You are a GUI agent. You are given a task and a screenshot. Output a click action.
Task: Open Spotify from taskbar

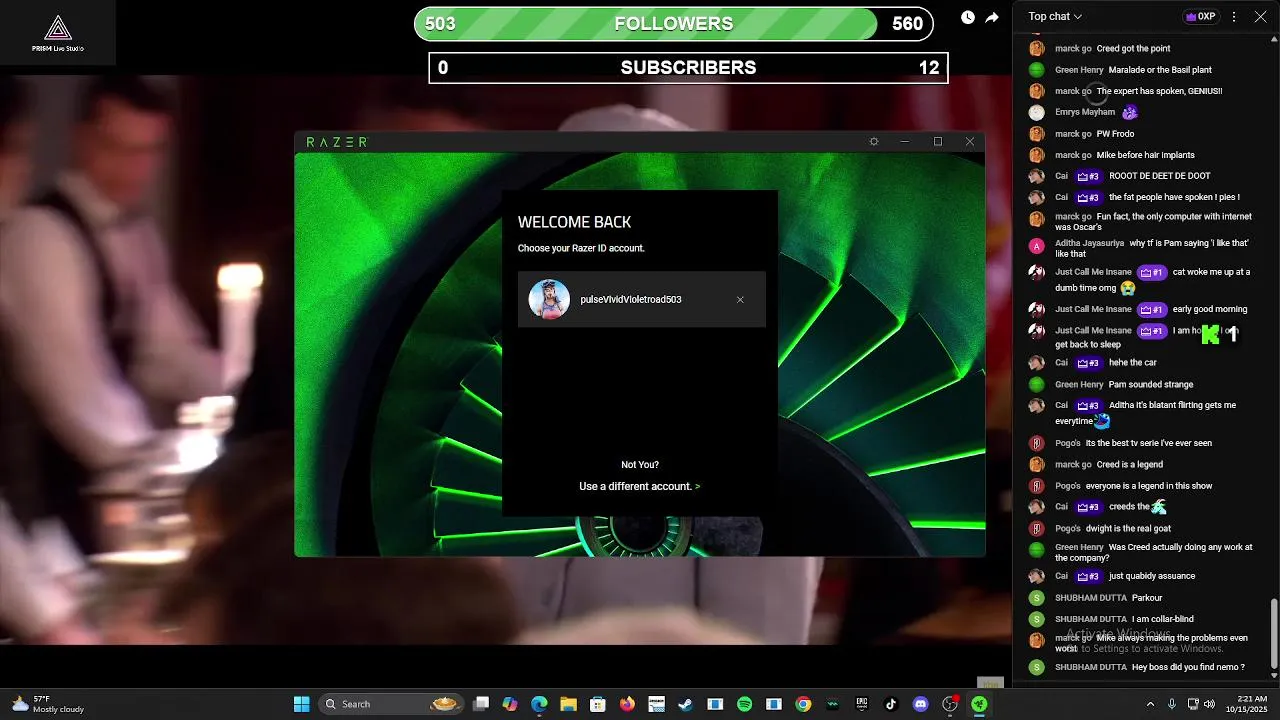[x=744, y=704]
